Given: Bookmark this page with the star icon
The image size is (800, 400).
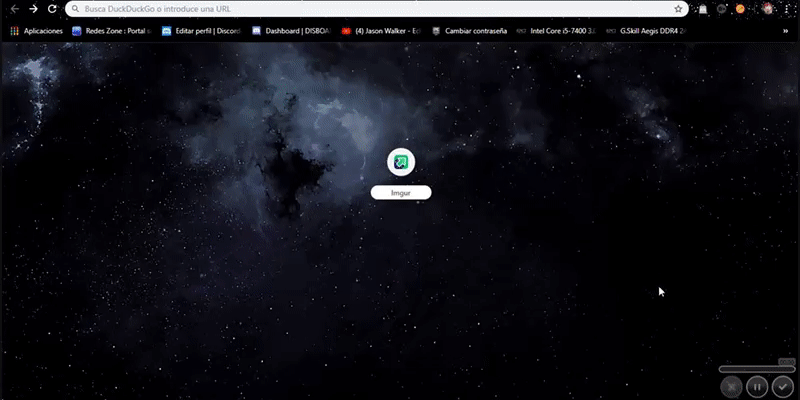Looking at the screenshot, I should pos(679,8).
